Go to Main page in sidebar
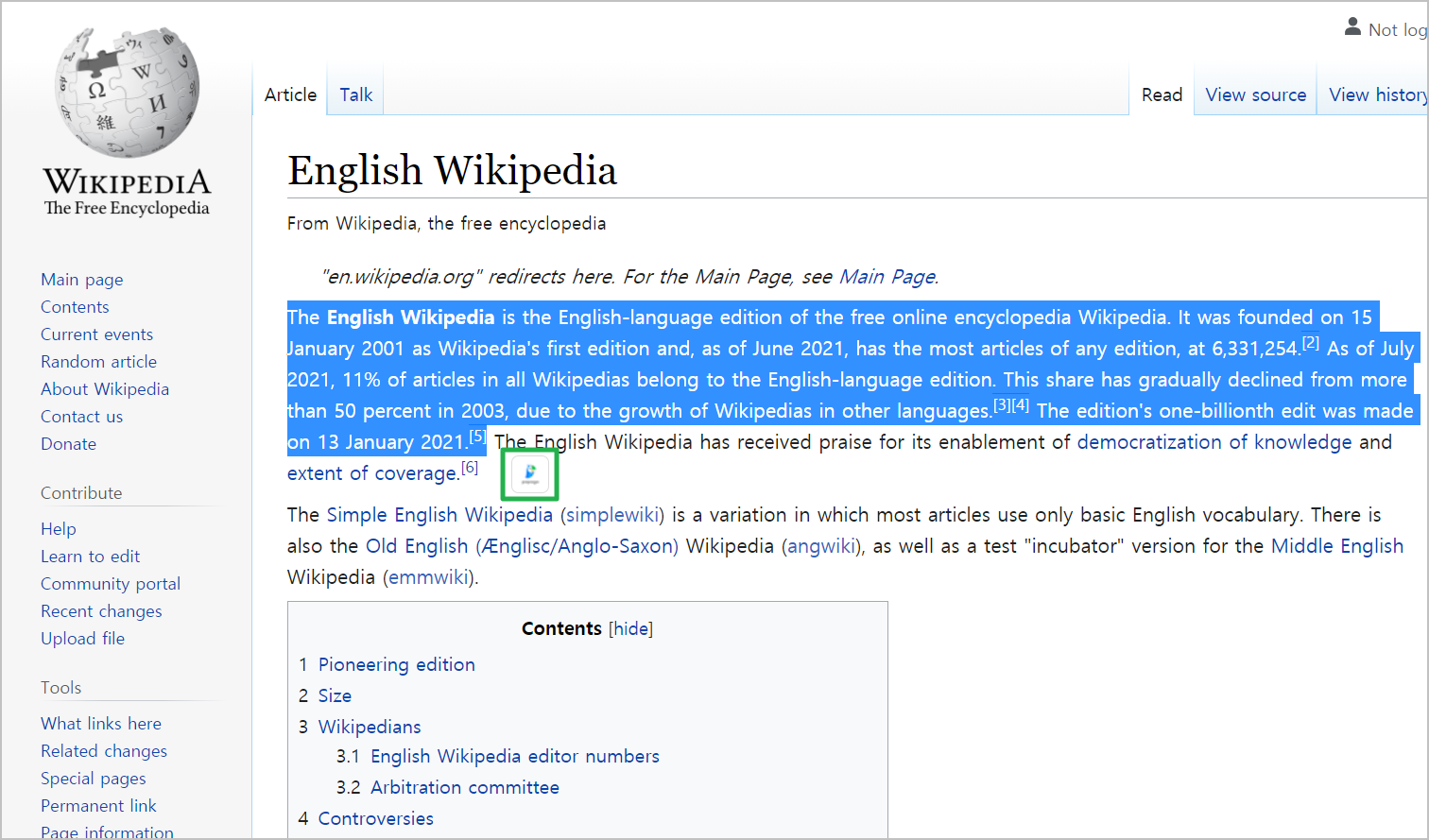Viewport: 1429px width, 840px height. [81, 280]
